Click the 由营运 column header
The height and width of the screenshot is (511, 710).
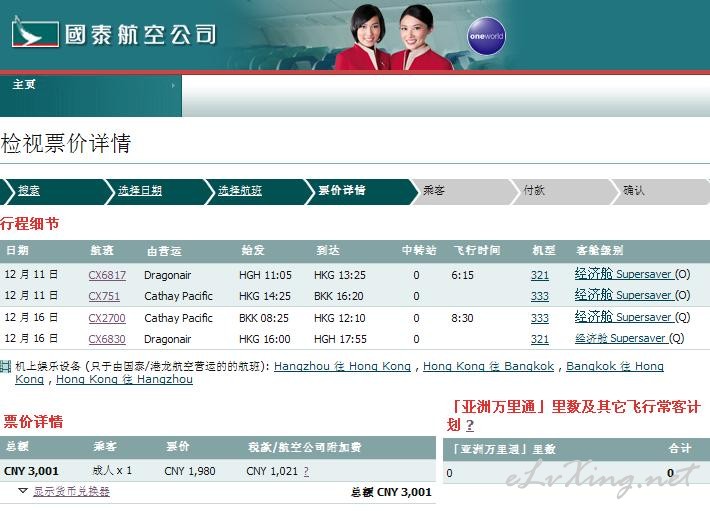(164, 251)
